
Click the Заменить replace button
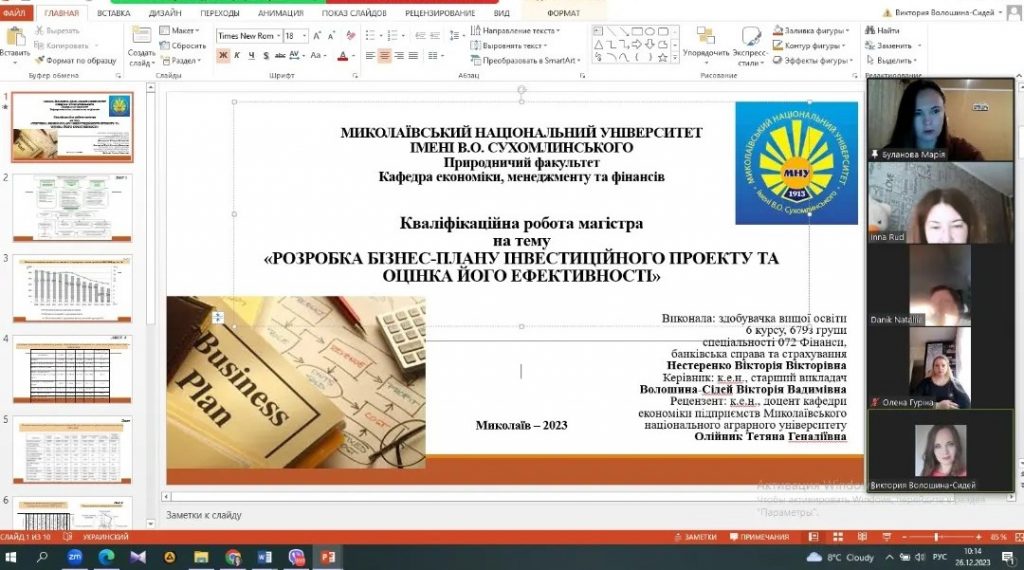pos(893,45)
